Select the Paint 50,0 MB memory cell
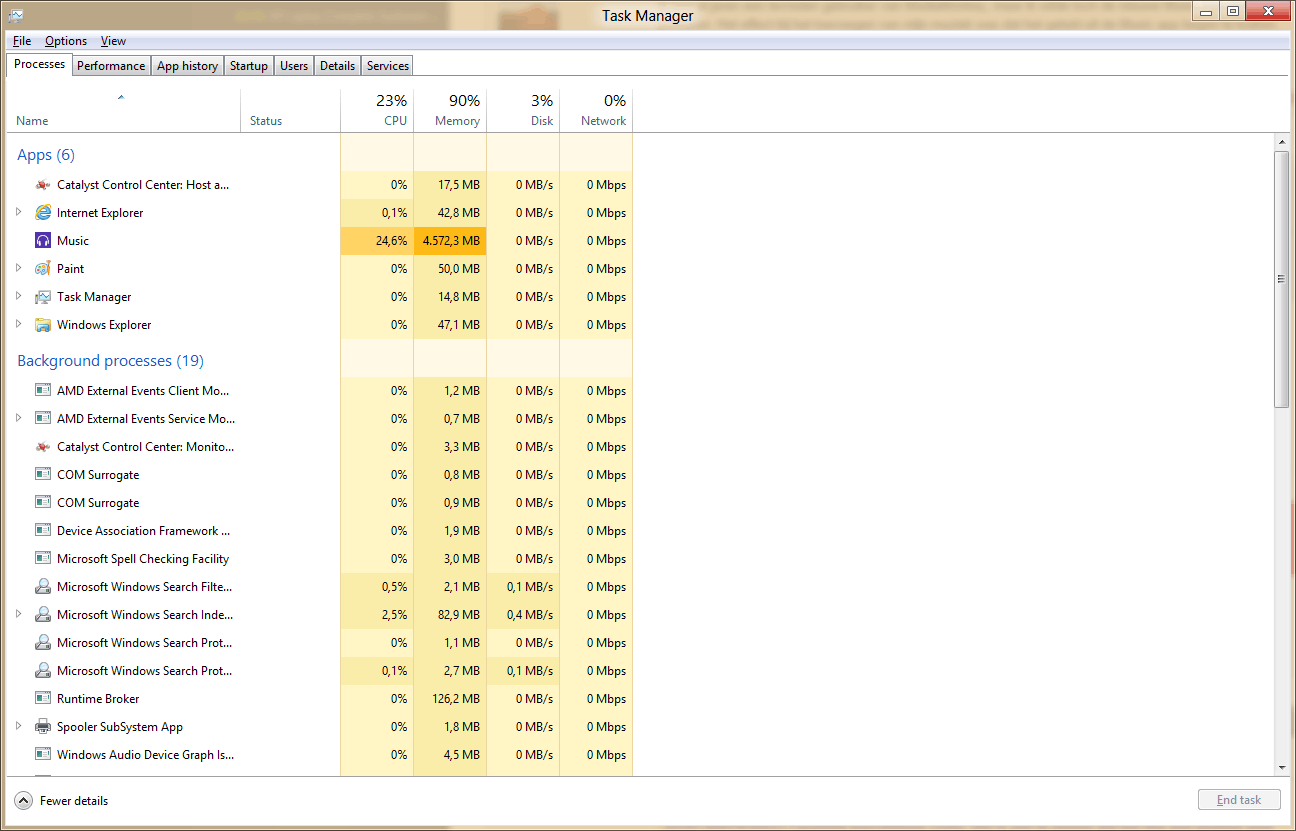 pyautogui.click(x=450, y=269)
